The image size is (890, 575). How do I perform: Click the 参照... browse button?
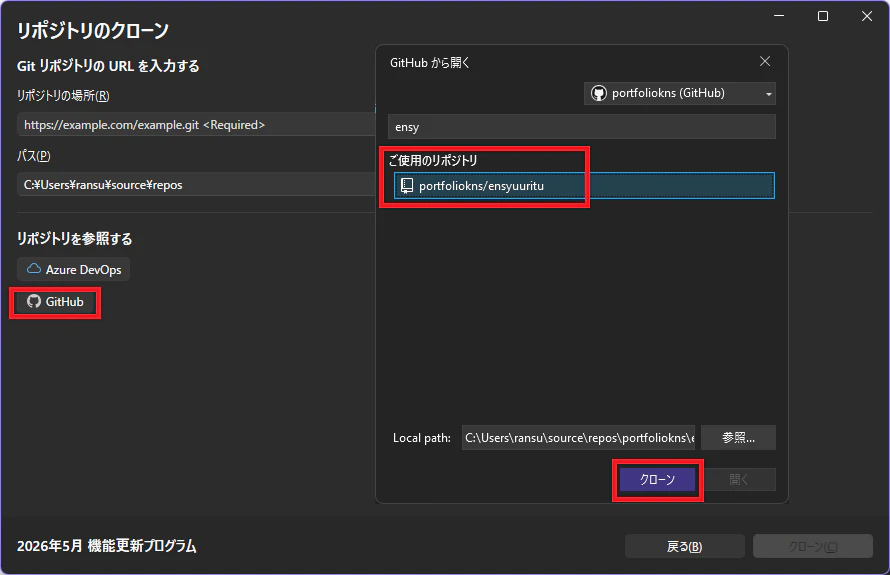pos(738,438)
